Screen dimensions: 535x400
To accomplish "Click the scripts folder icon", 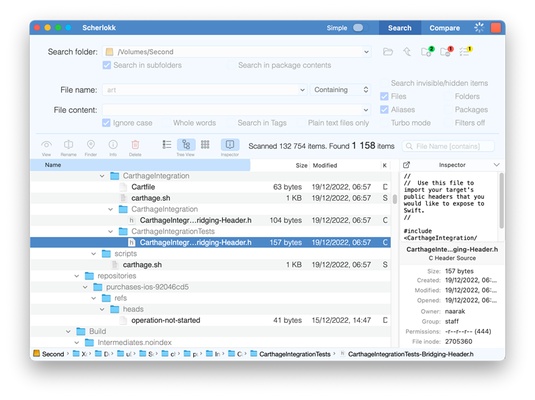I will pyautogui.click(x=106, y=254).
